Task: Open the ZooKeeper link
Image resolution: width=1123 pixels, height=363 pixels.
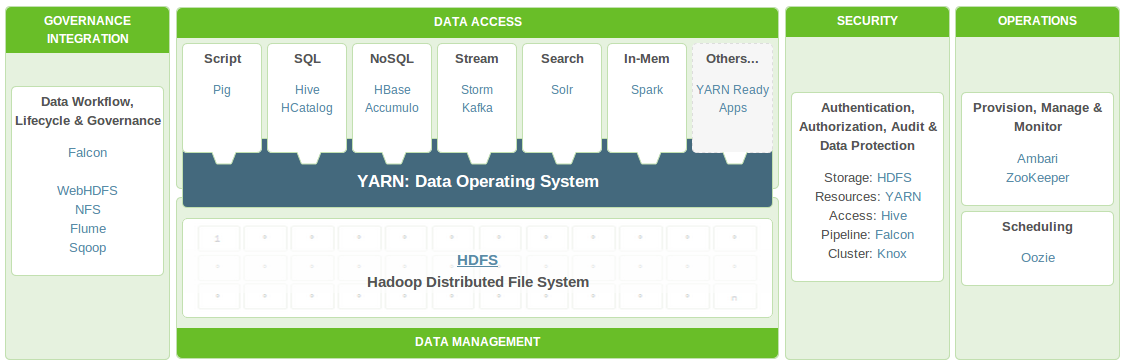Action: (1038, 178)
